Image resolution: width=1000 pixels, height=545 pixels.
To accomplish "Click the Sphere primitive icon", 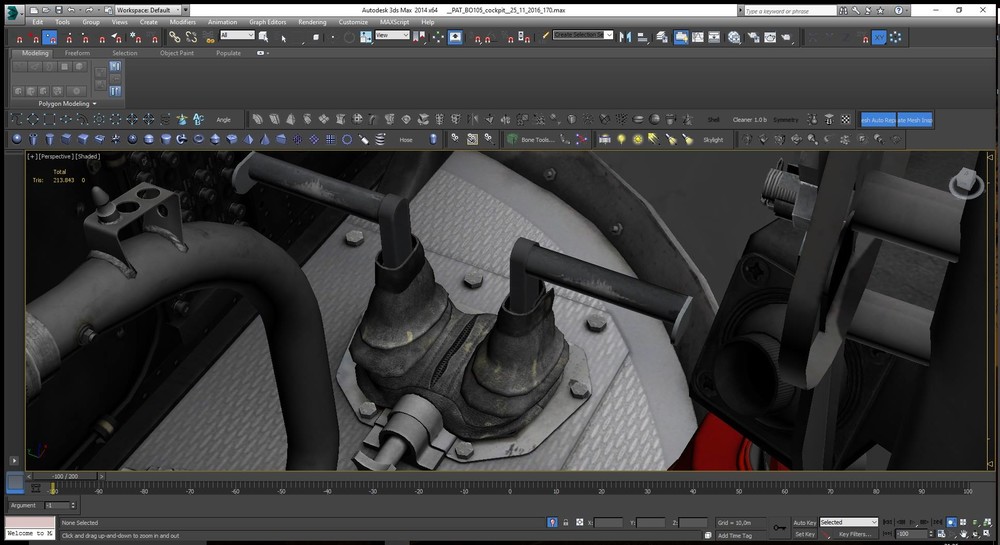I will click(17, 139).
